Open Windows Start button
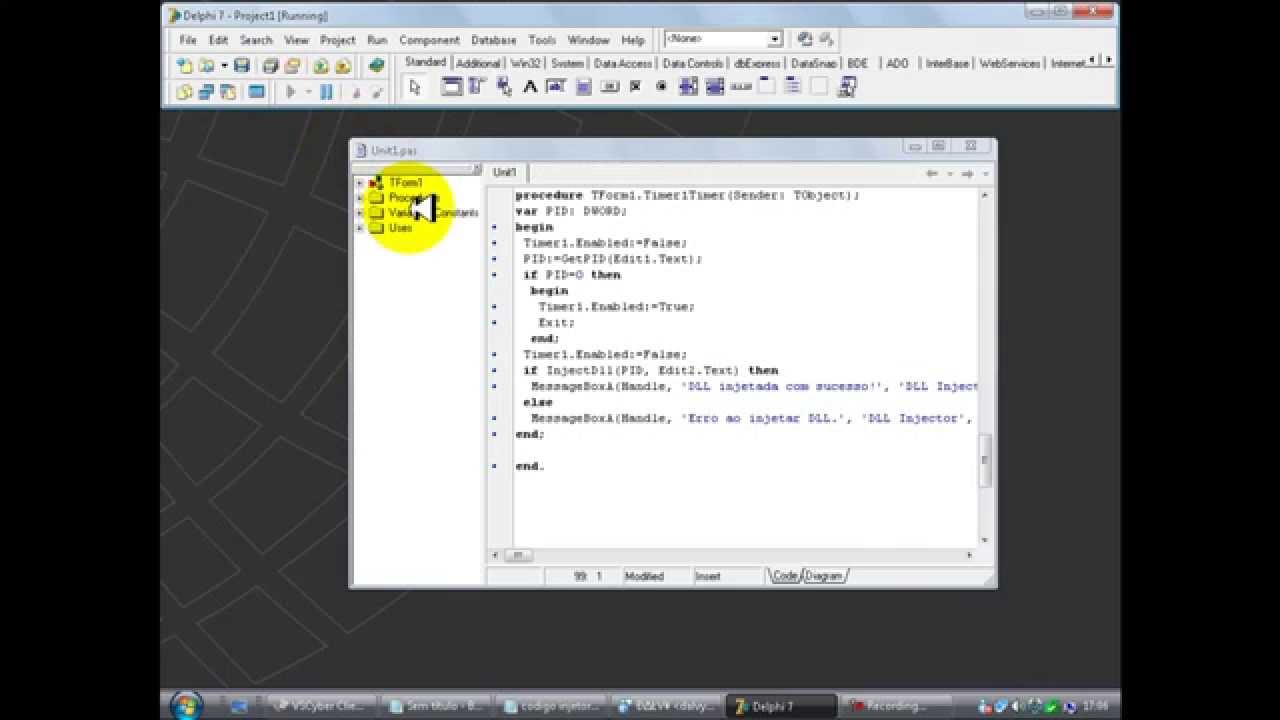 pos(186,705)
